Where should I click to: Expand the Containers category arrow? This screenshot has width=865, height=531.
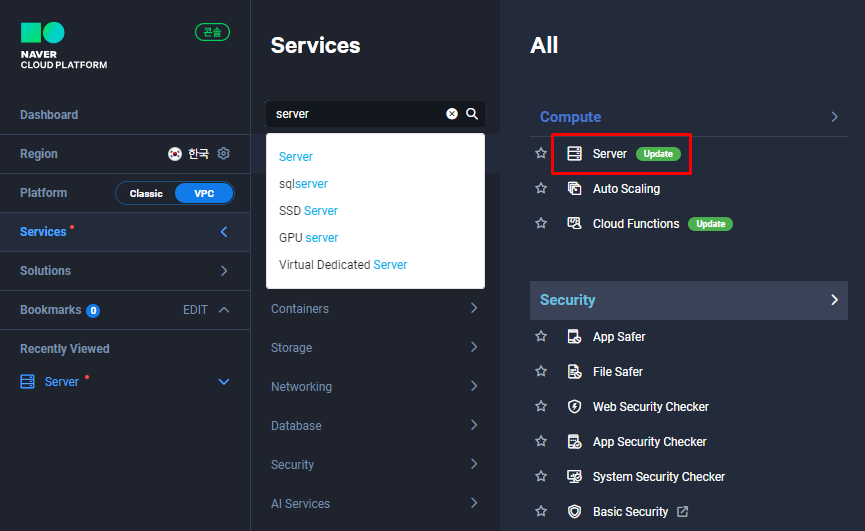coord(474,308)
